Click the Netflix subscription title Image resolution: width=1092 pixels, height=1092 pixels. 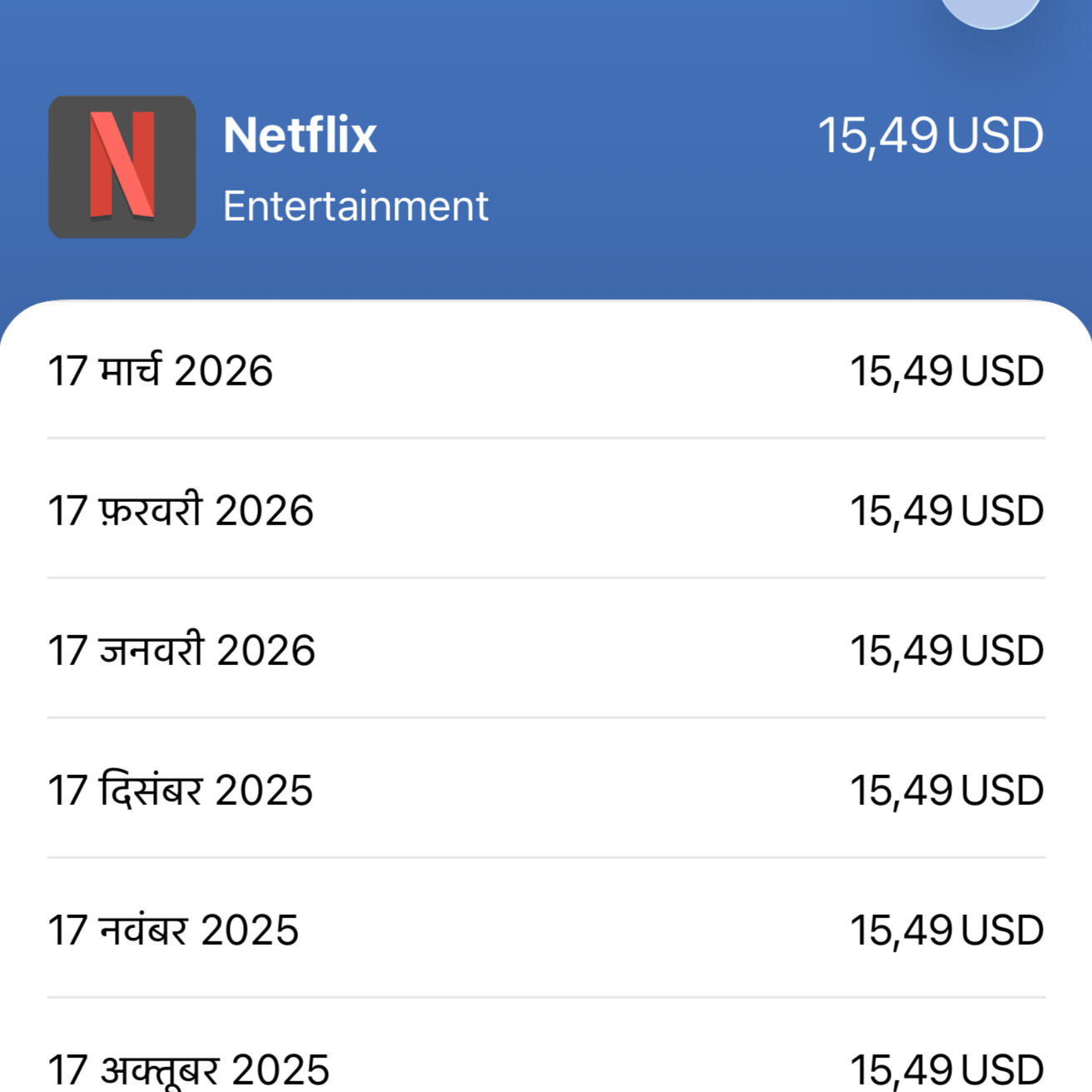pos(300,136)
